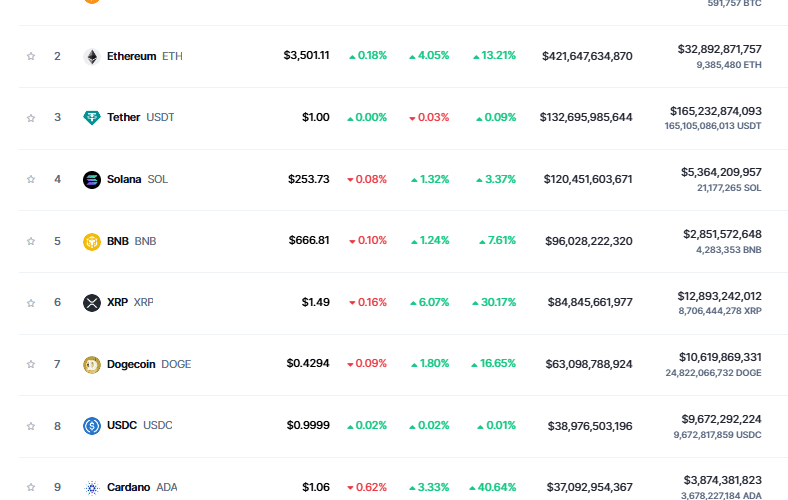
Task: Click the BNB coin logo icon
Action: pyautogui.click(x=91, y=241)
